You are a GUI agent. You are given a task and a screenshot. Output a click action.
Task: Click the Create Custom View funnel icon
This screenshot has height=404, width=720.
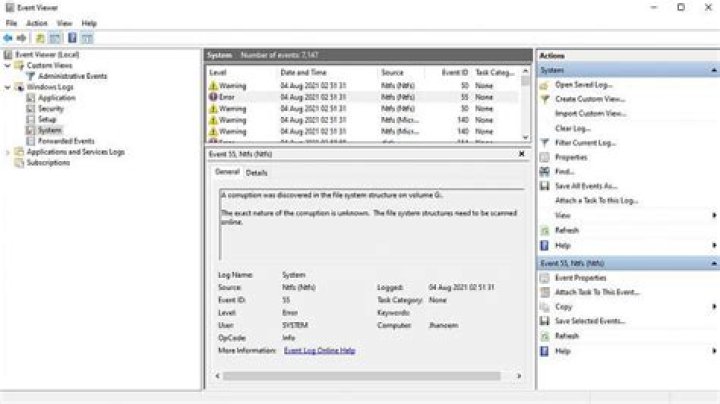click(x=545, y=99)
